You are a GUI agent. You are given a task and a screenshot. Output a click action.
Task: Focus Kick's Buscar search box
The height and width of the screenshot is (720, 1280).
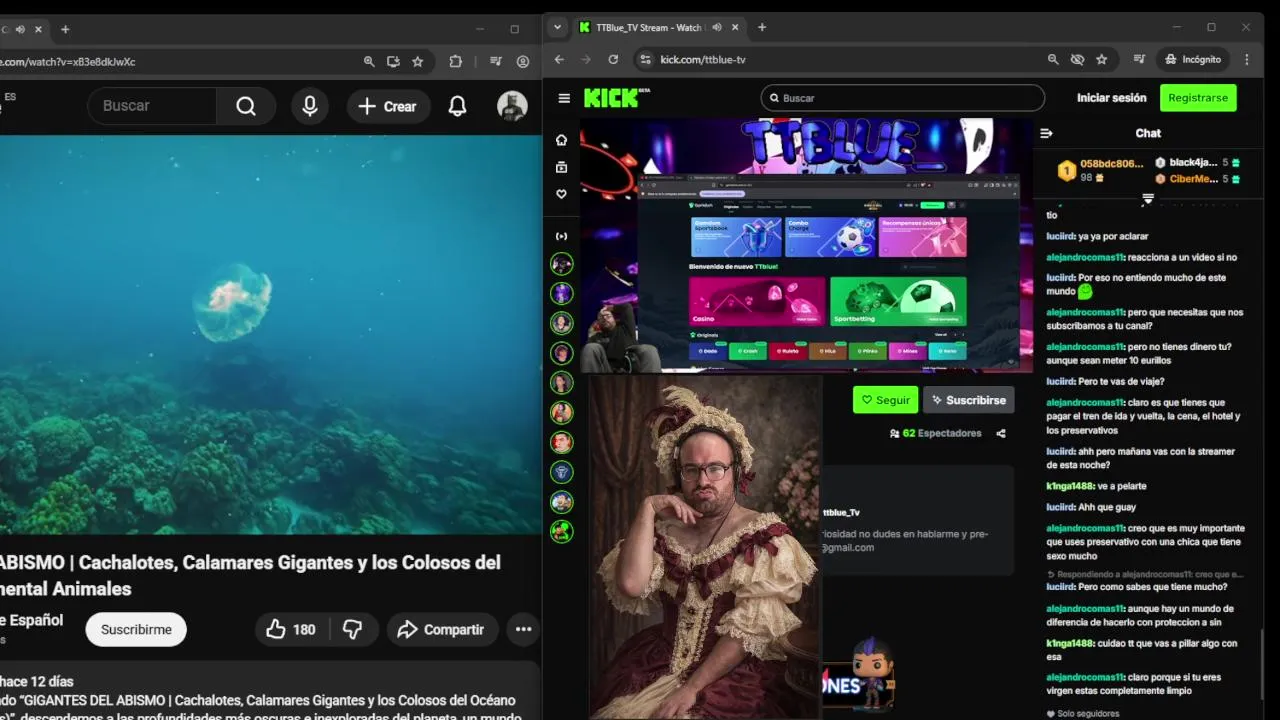pos(902,98)
